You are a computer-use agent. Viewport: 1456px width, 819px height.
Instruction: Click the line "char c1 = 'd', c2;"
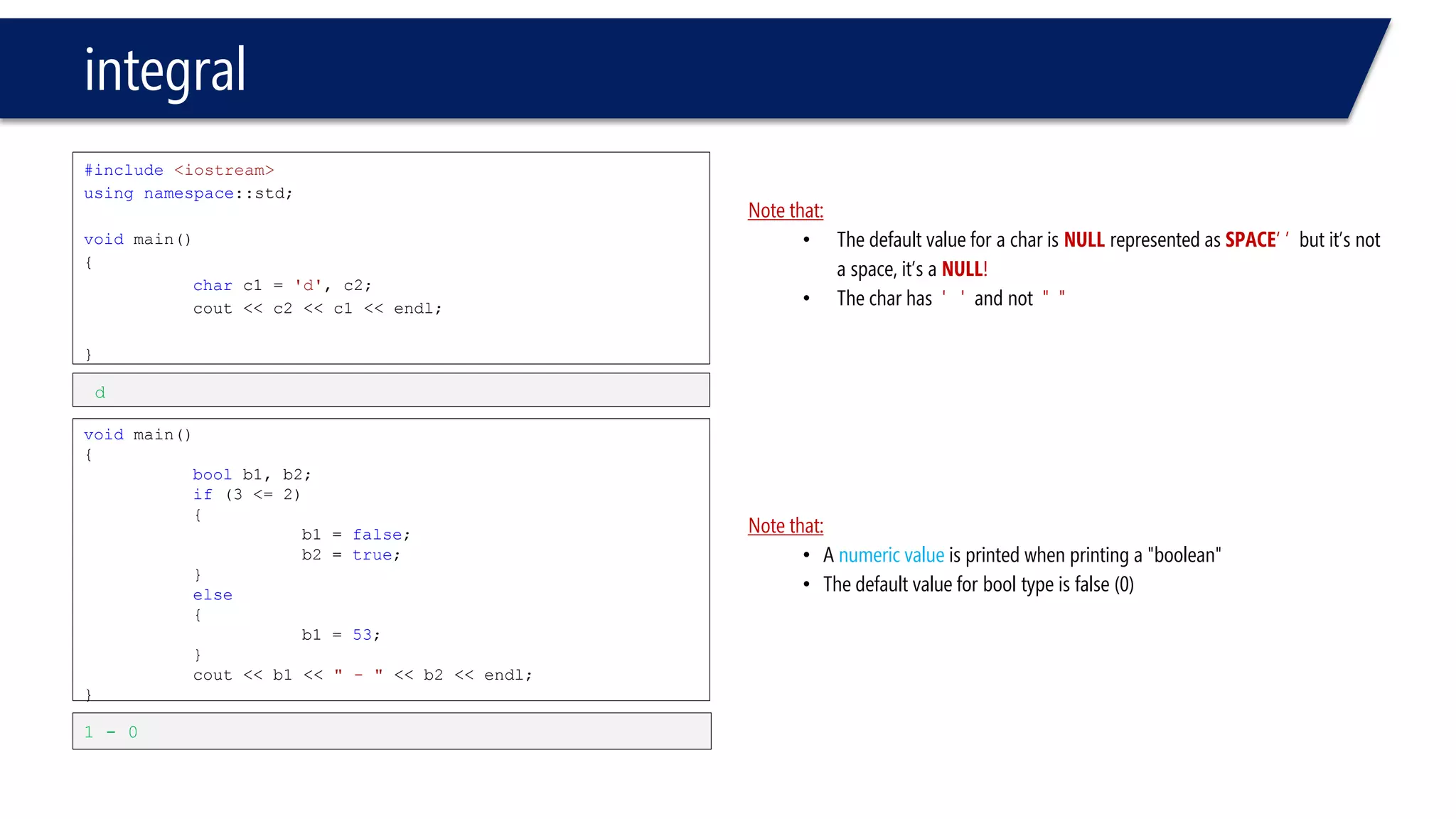282,285
